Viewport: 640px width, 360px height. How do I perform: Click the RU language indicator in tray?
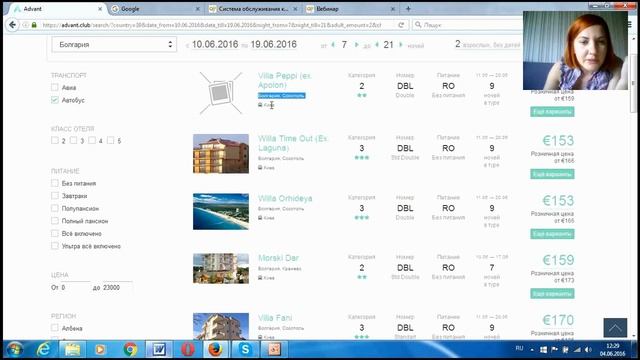pos(519,348)
